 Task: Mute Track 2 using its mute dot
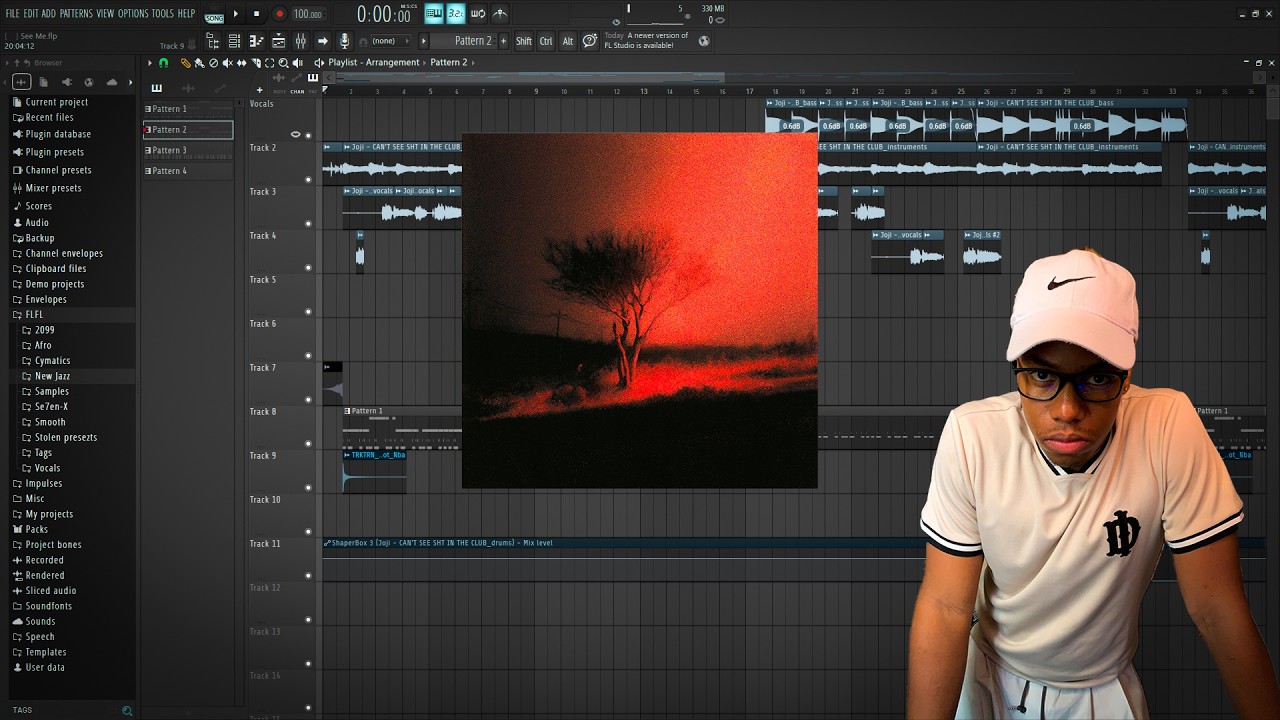pos(308,180)
